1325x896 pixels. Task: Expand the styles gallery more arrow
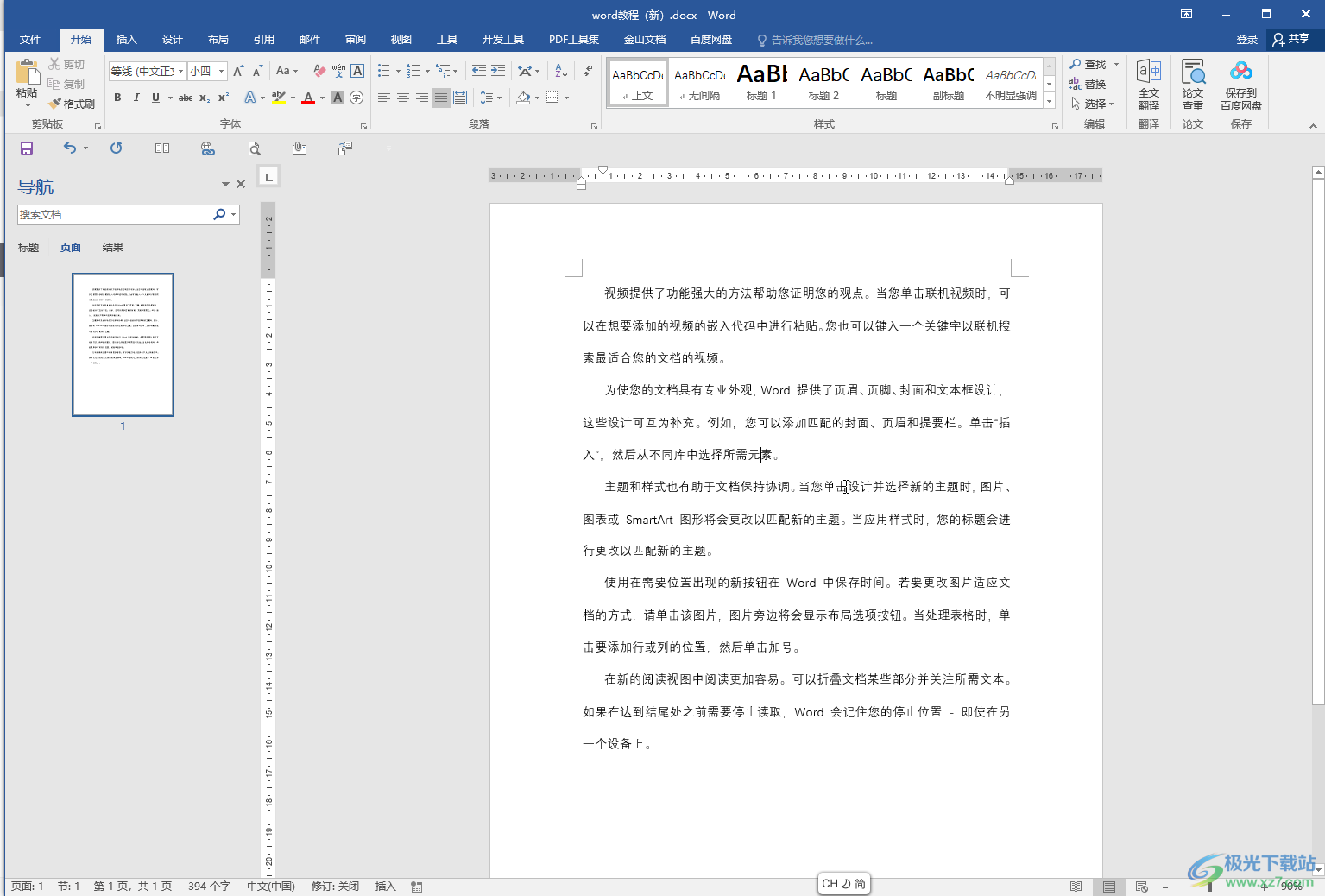(x=1050, y=100)
